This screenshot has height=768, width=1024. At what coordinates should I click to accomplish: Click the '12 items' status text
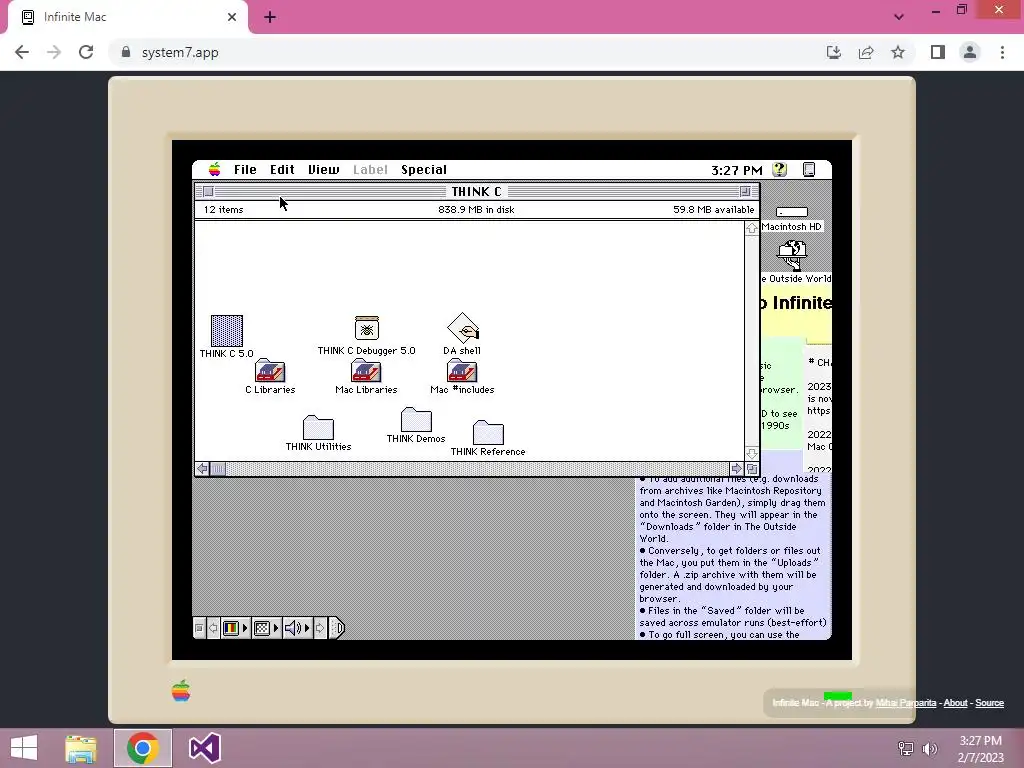(x=223, y=210)
